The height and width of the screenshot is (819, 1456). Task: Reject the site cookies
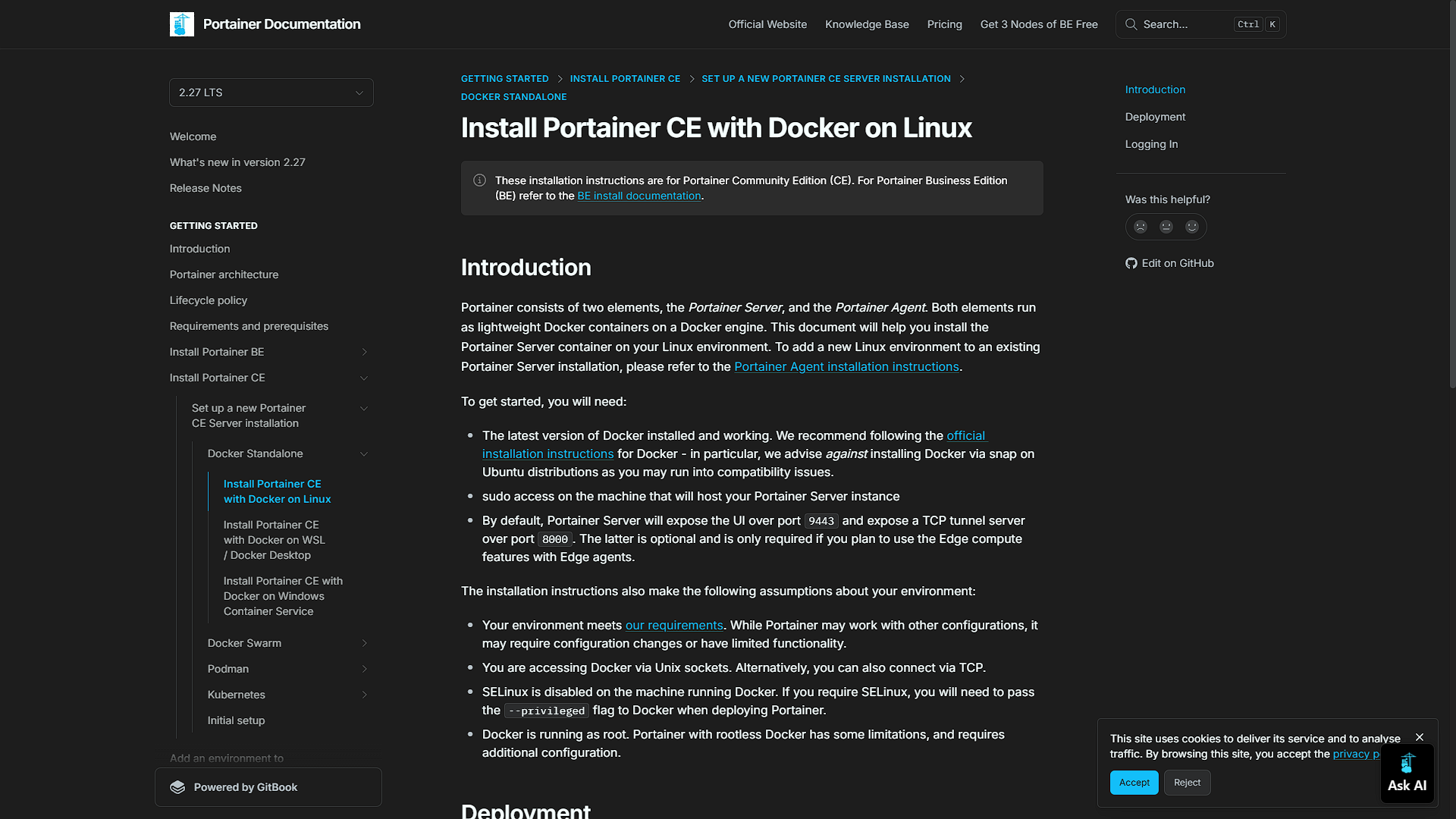[1187, 783]
